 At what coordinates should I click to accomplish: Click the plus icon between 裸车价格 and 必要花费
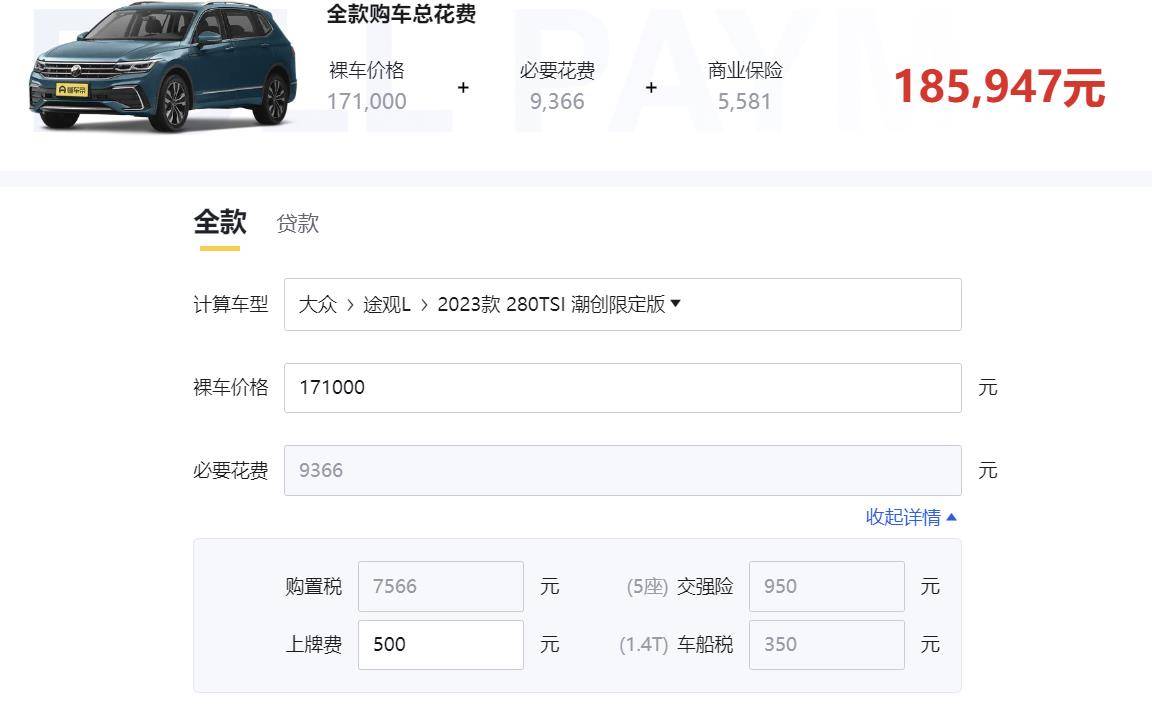pyautogui.click(x=462, y=88)
